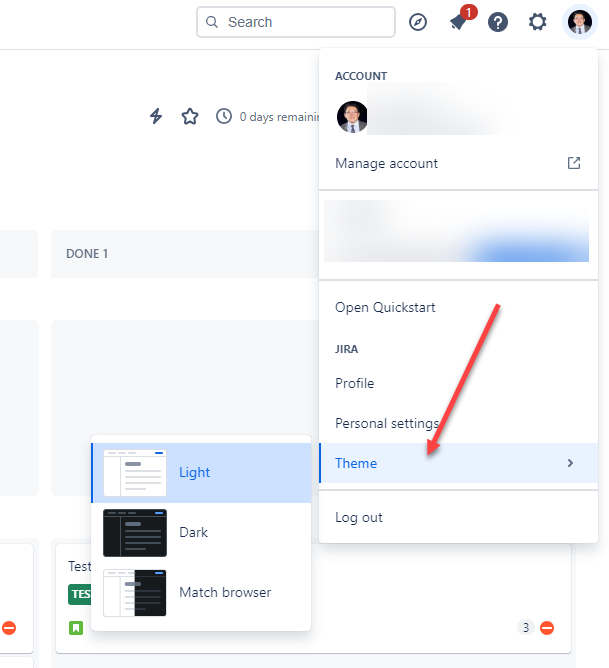Screen dimensions: 609x668
Task: Click the JIRA section heading
Action: [346, 349]
